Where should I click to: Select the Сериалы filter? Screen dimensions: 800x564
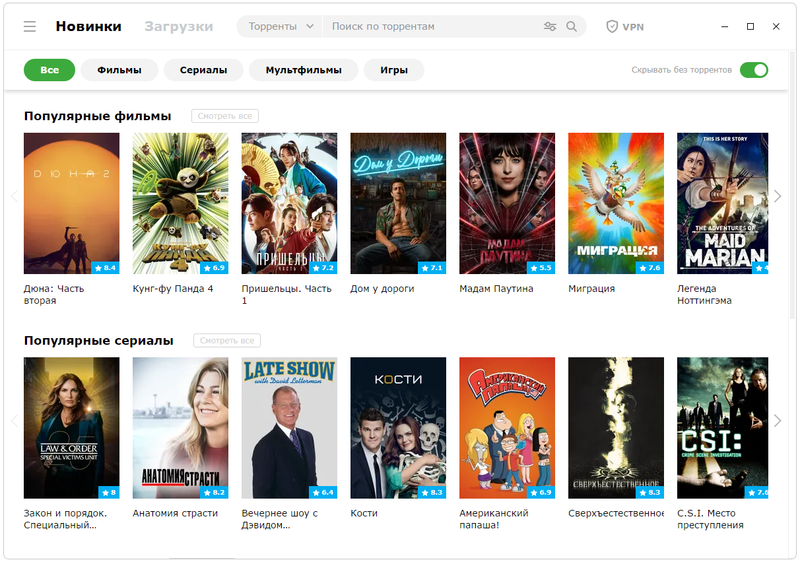tap(203, 70)
